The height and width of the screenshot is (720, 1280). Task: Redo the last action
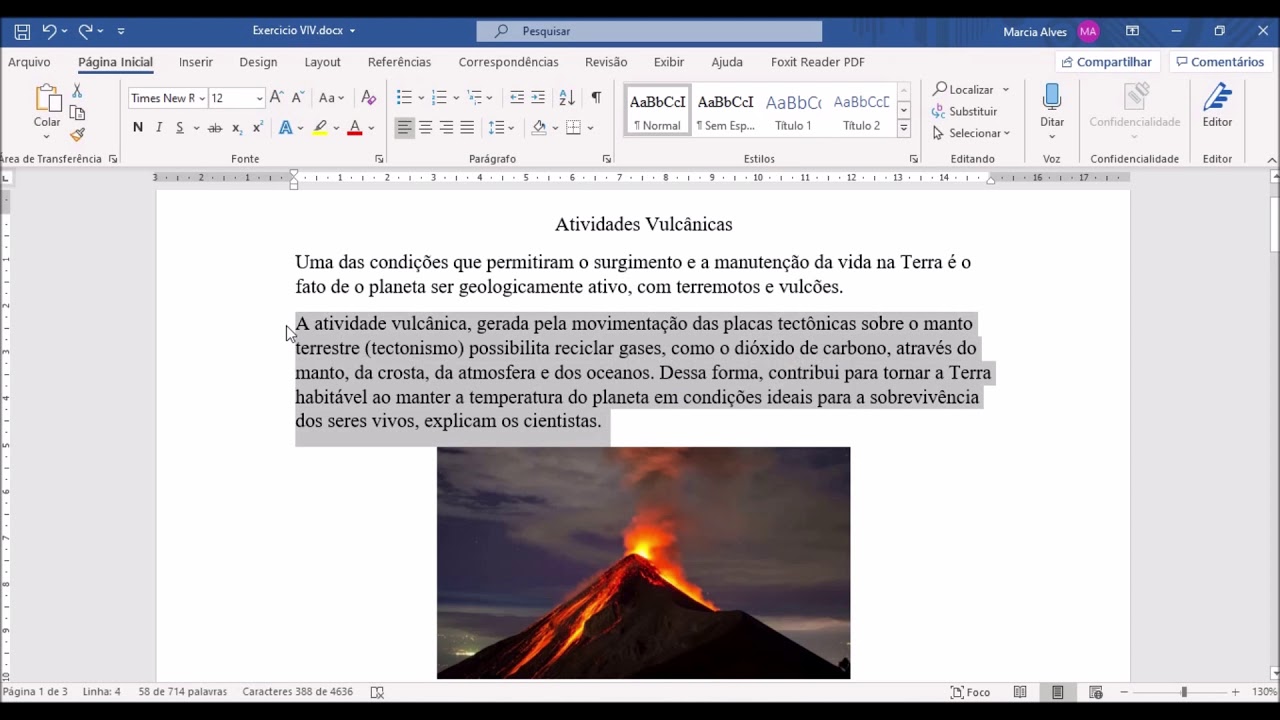86,31
